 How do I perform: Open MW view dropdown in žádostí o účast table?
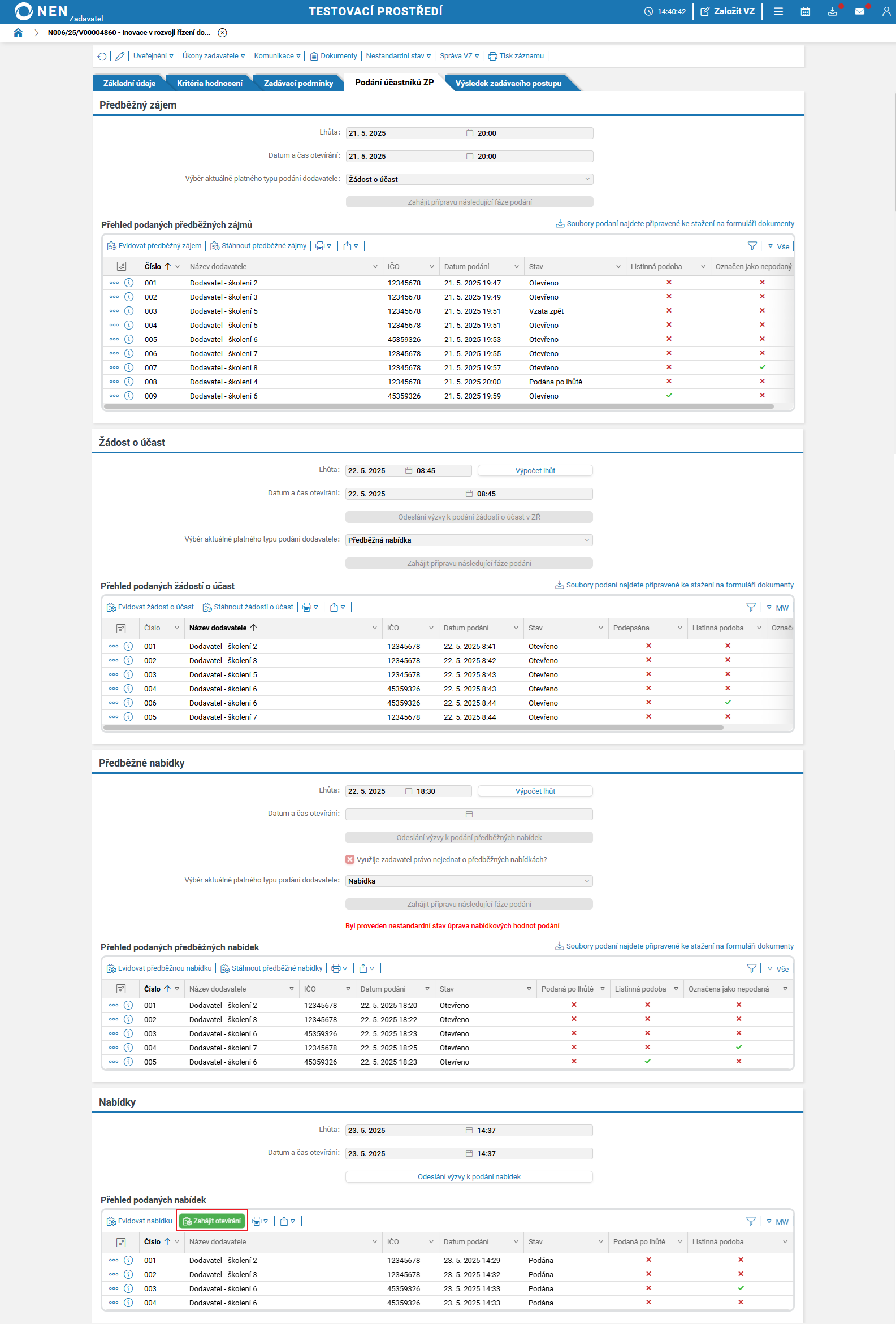(x=777, y=608)
